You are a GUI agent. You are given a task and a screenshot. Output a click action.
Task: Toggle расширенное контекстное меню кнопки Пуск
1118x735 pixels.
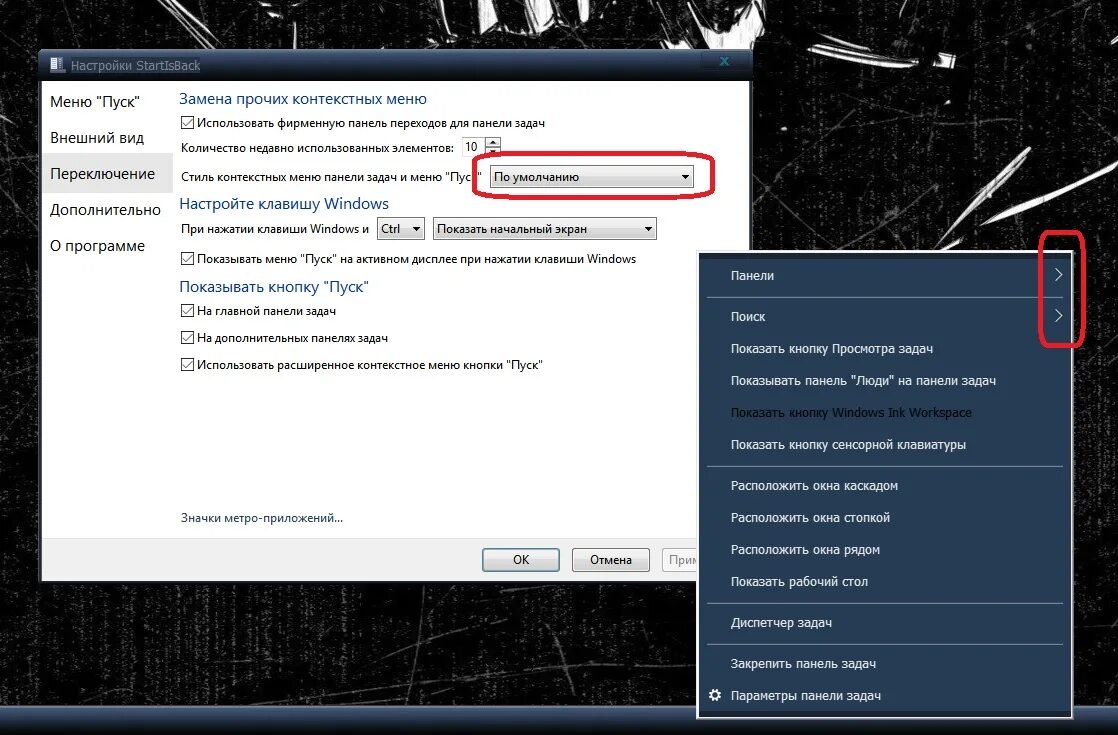(x=188, y=365)
